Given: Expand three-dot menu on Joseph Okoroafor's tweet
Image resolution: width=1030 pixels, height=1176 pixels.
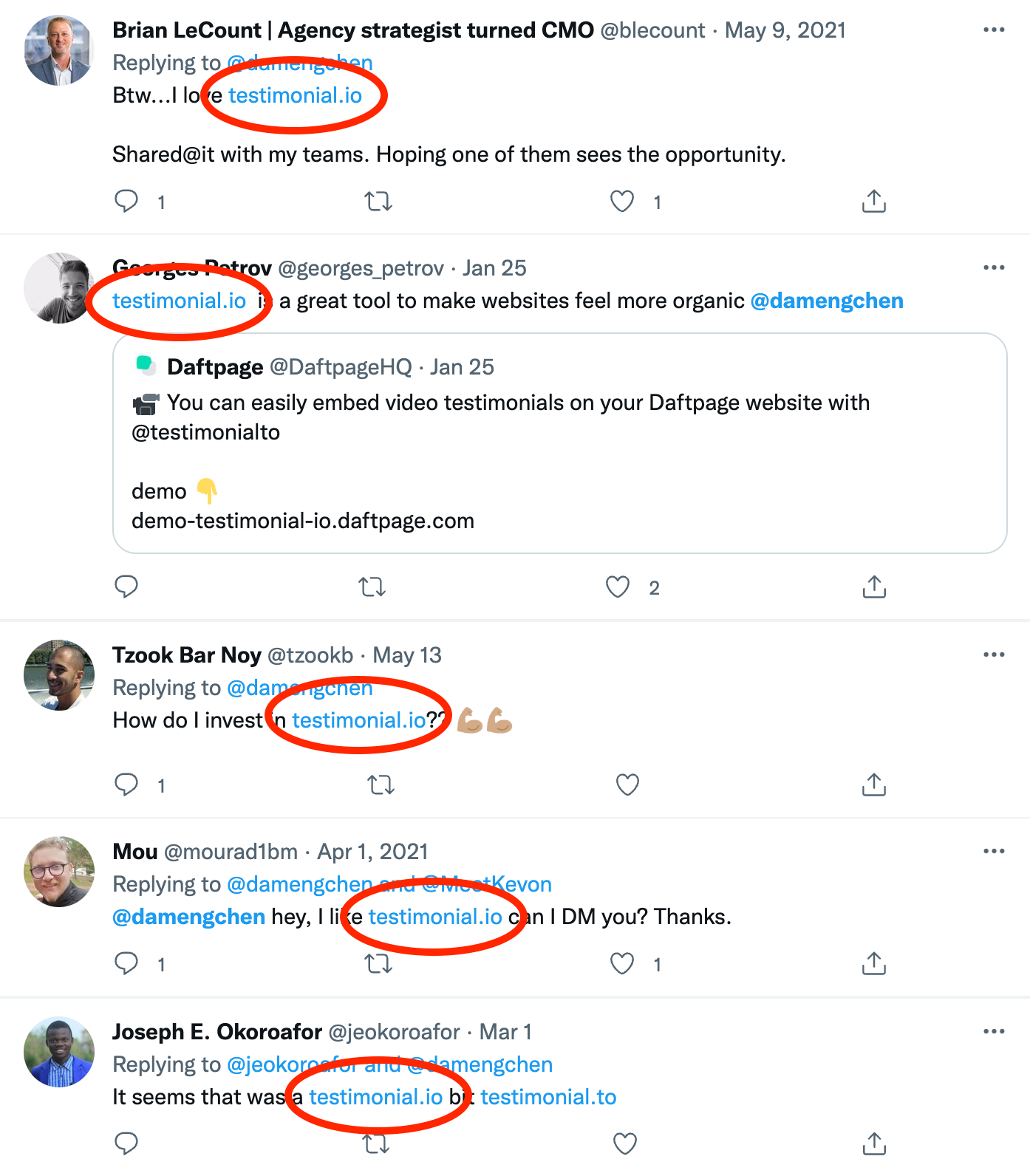Looking at the screenshot, I should 994,1032.
